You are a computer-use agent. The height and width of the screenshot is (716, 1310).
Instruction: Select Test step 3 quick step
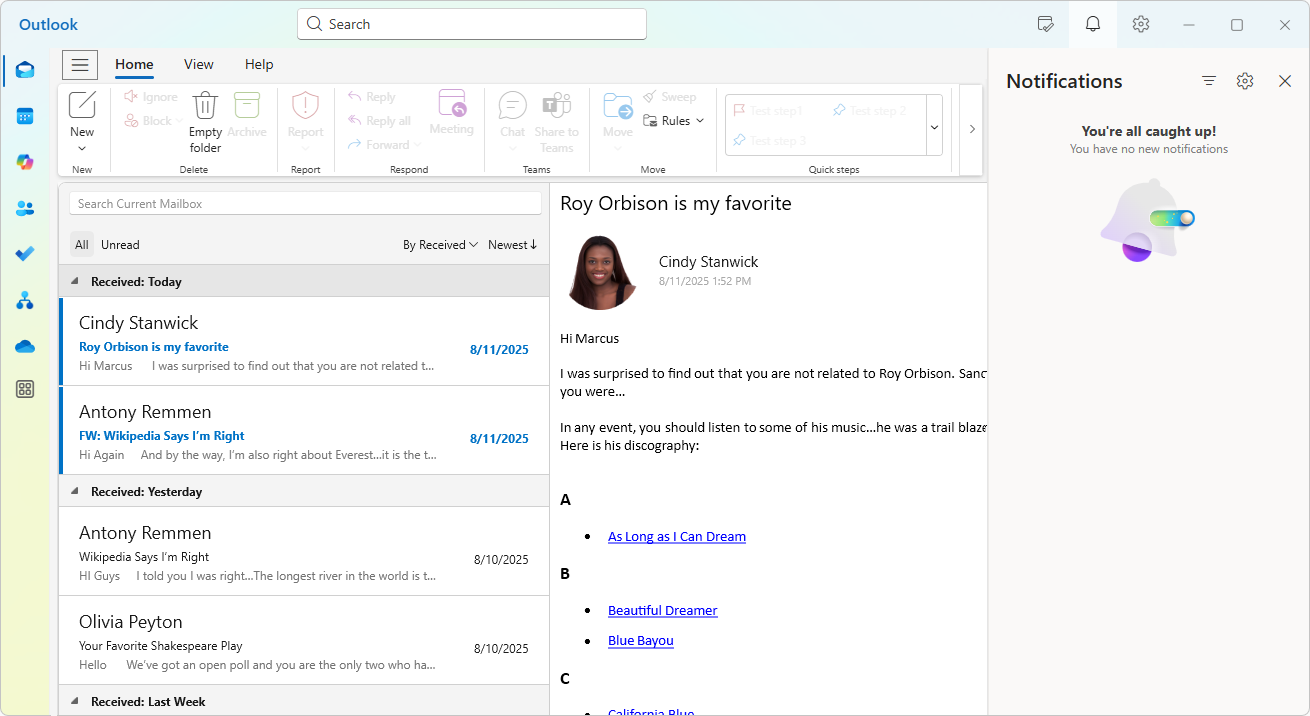(x=769, y=141)
